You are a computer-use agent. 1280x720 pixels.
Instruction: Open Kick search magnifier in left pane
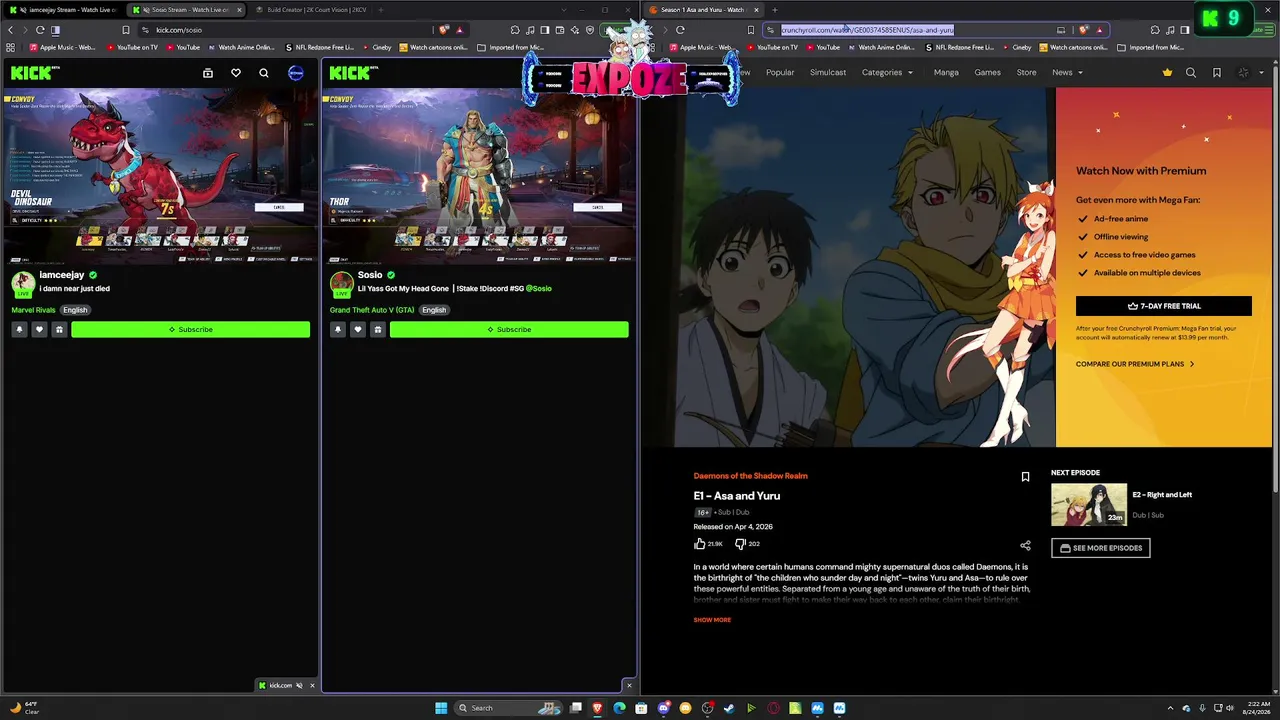pos(264,73)
